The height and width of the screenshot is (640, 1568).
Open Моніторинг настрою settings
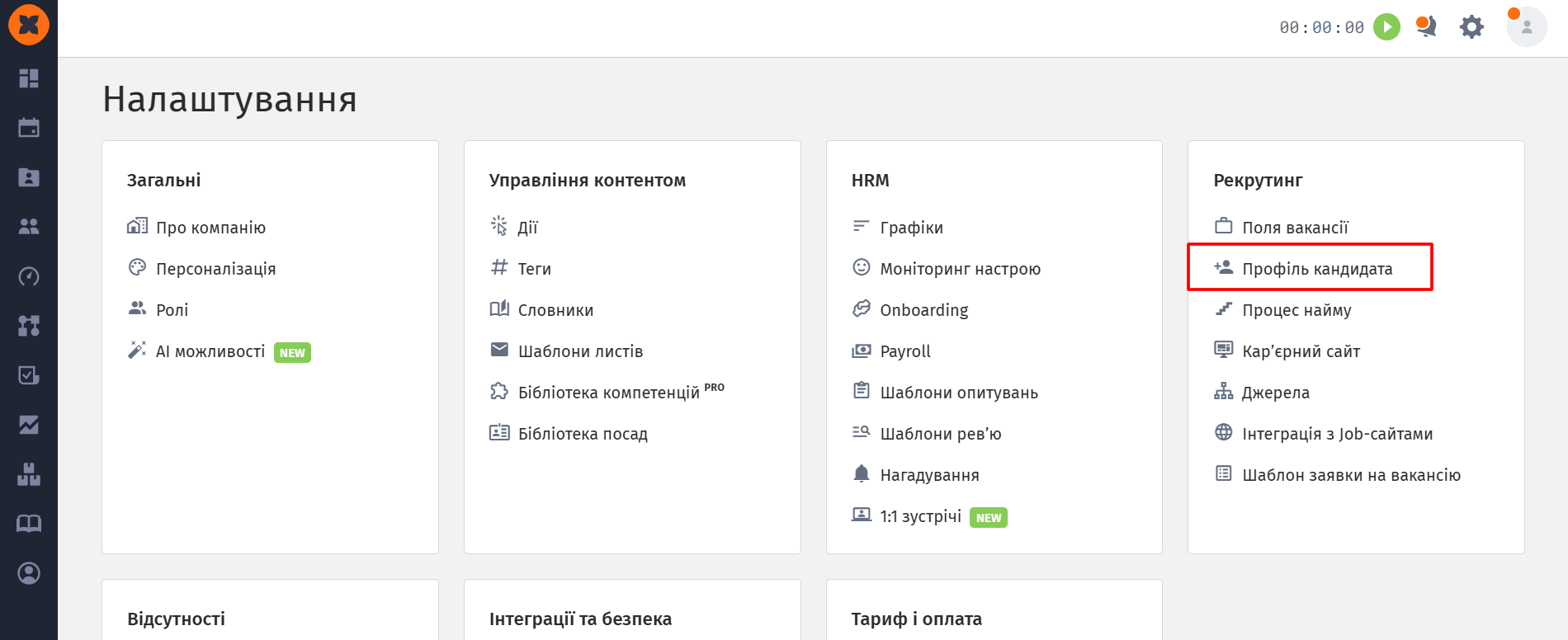[x=946, y=268]
